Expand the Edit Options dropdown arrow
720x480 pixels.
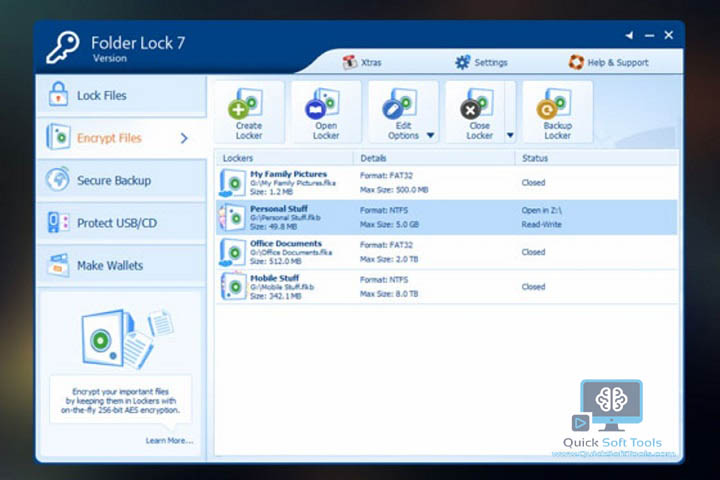(x=430, y=136)
